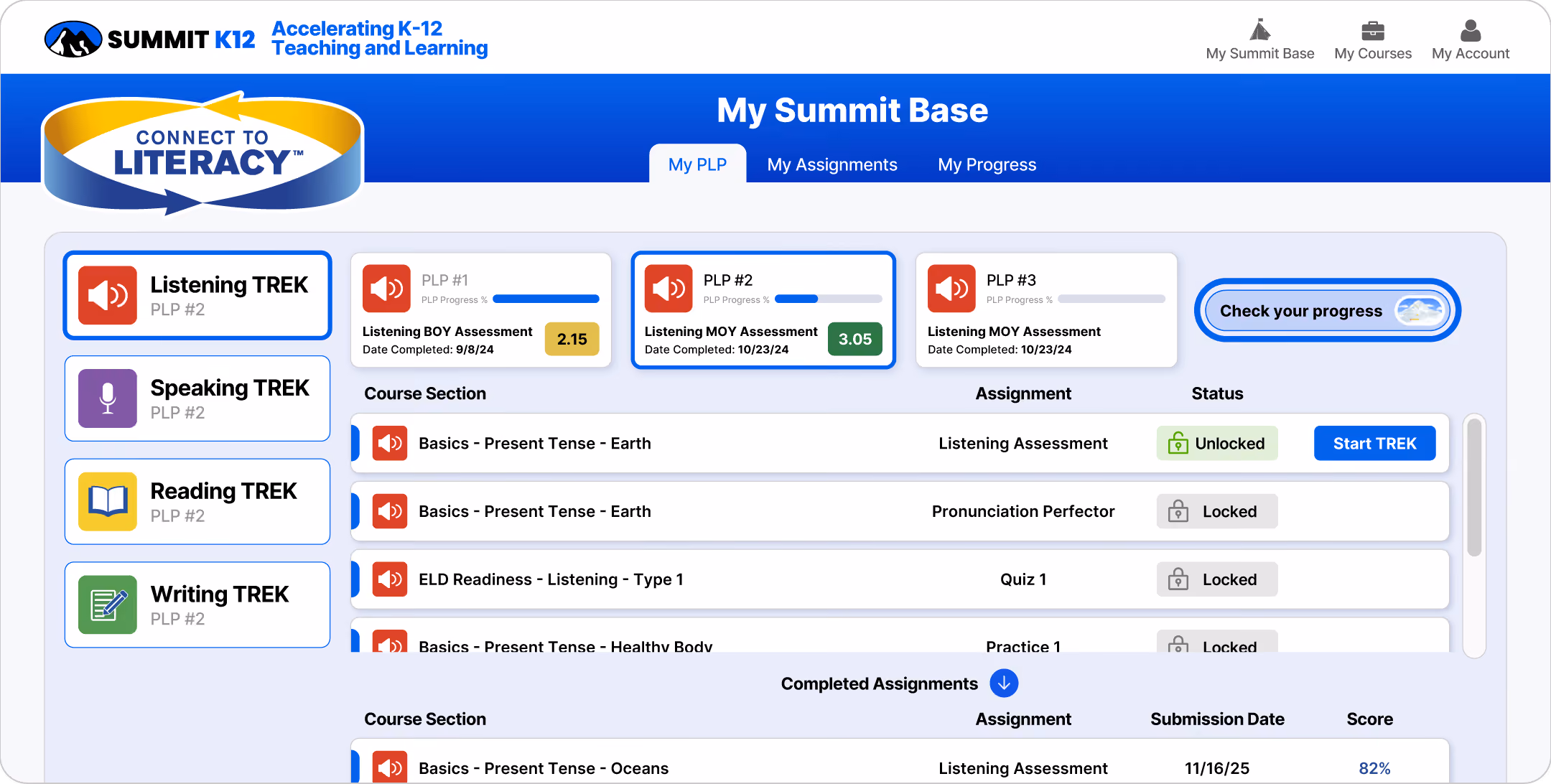Click speaker icon in Present Tense Oceans row

coord(390,767)
